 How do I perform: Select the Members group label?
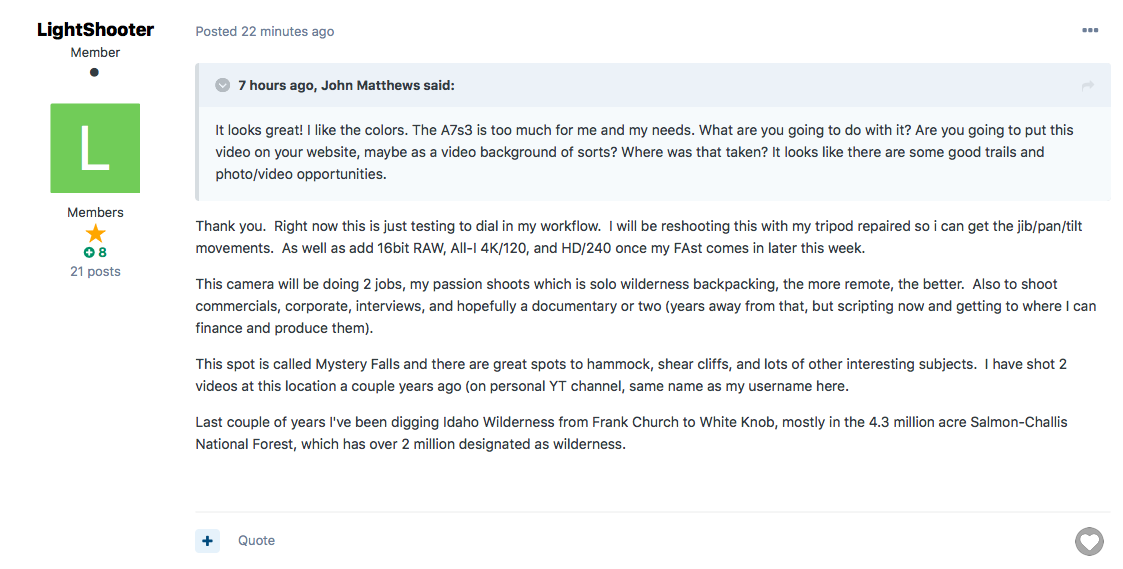click(x=95, y=212)
